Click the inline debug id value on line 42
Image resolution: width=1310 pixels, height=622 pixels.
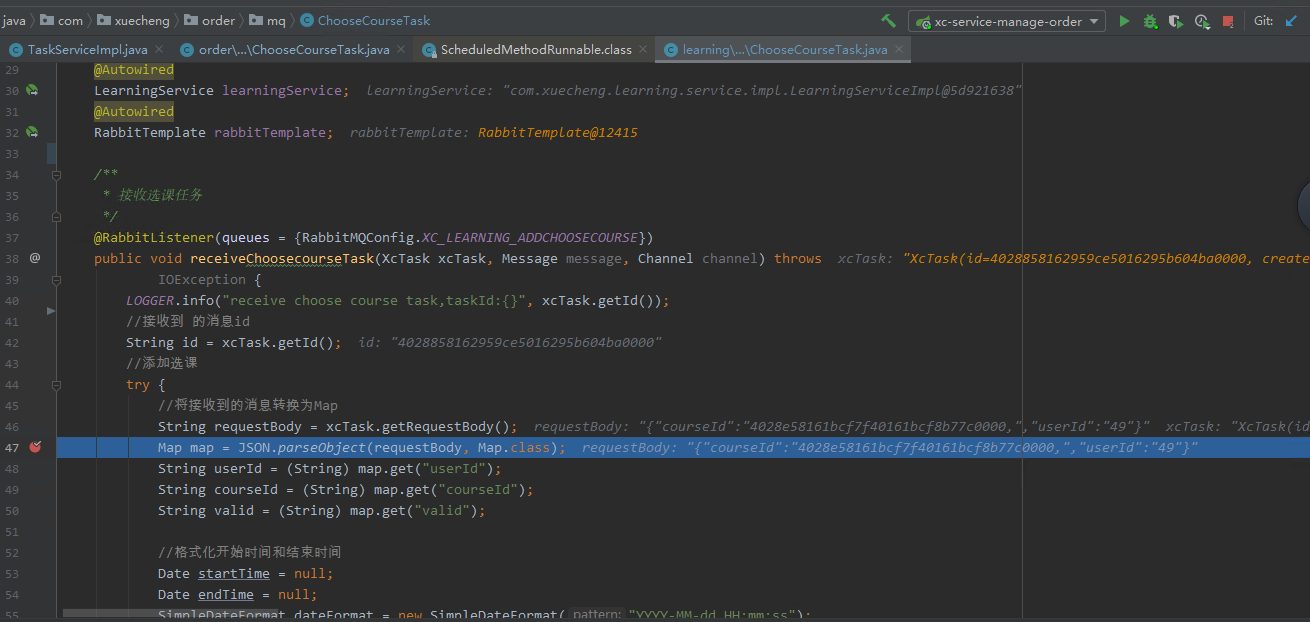510,342
